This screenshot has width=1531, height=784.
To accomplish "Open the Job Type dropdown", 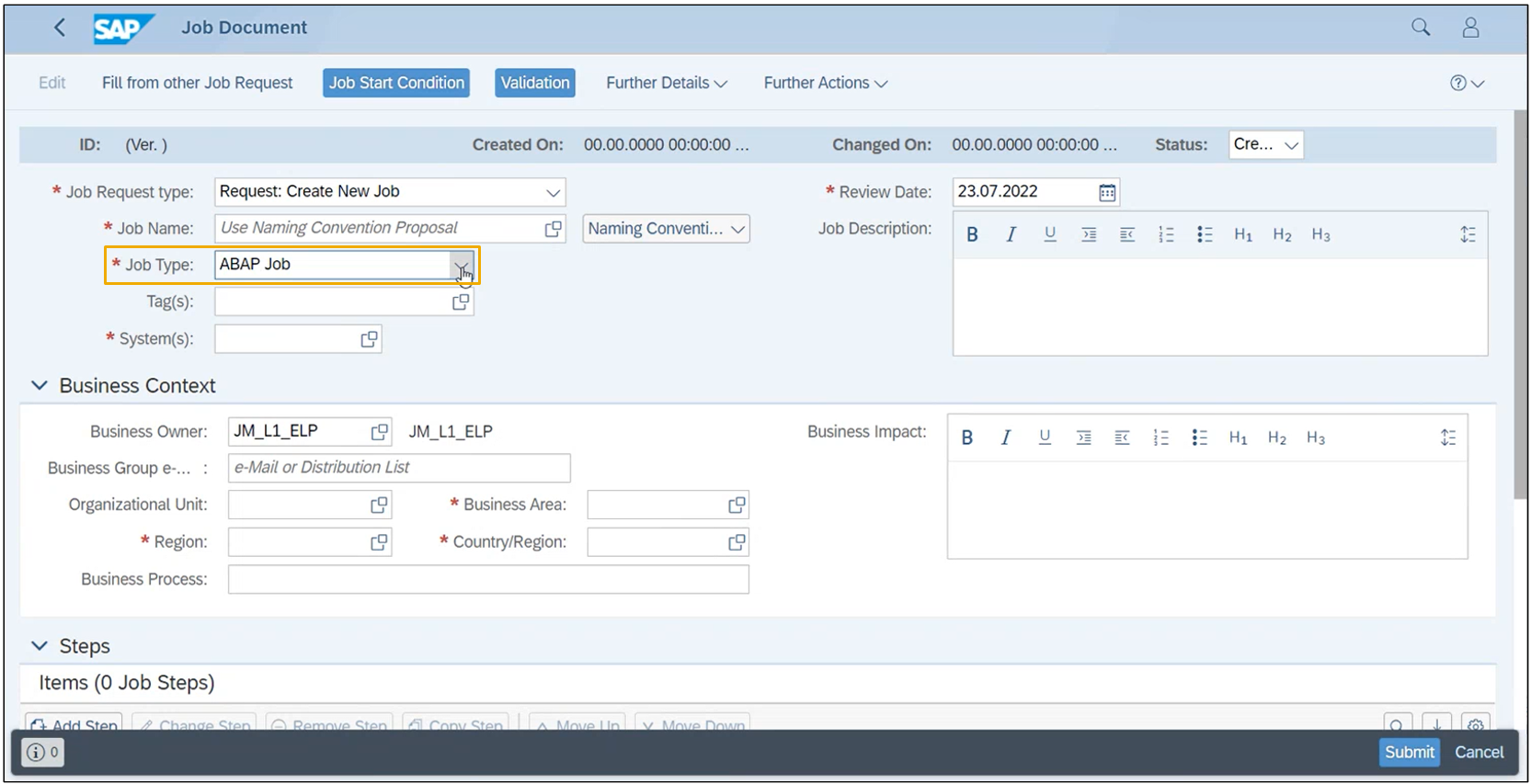I will (462, 266).
